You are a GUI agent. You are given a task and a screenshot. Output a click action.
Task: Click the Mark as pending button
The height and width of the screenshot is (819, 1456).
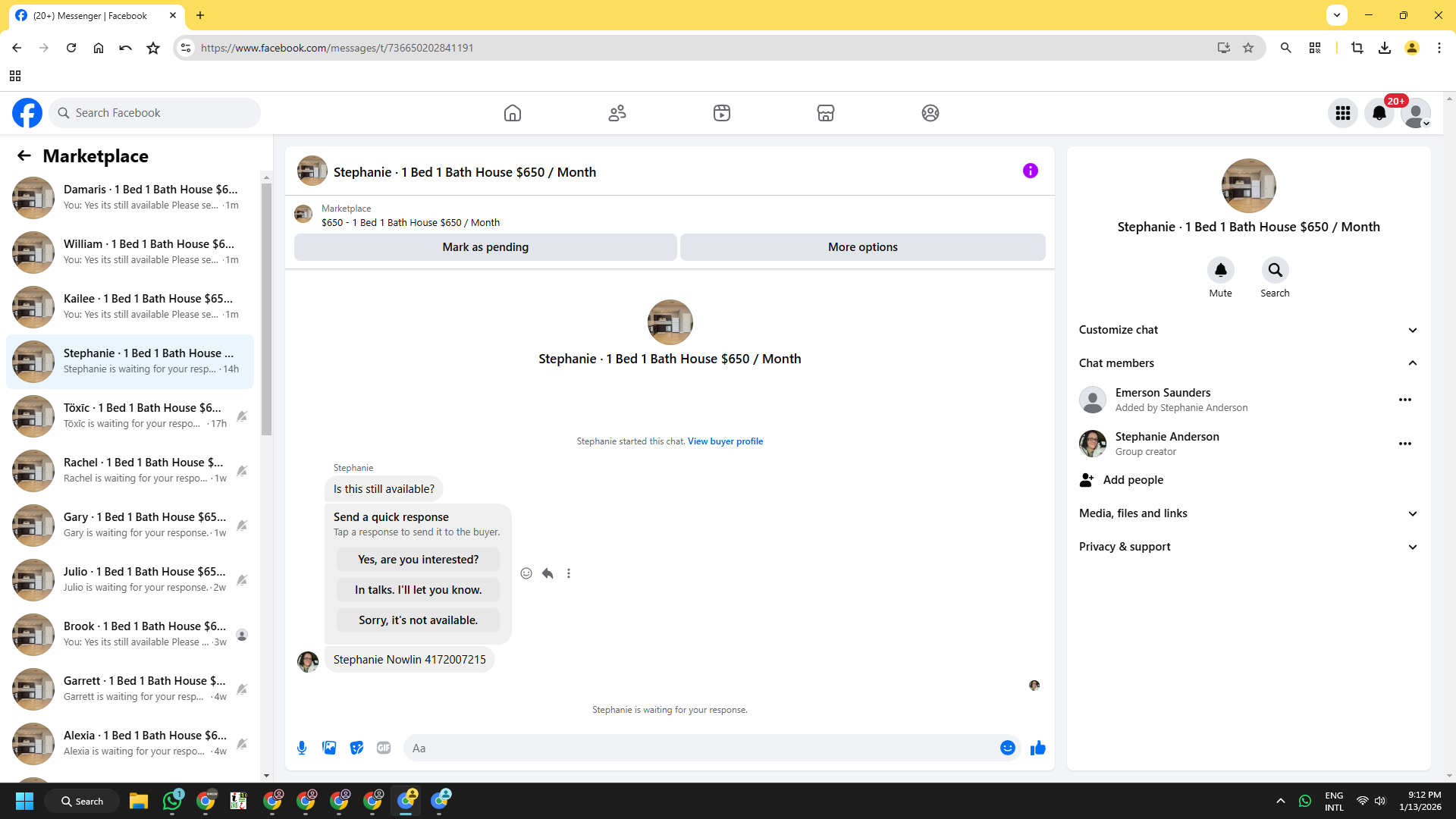485,247
